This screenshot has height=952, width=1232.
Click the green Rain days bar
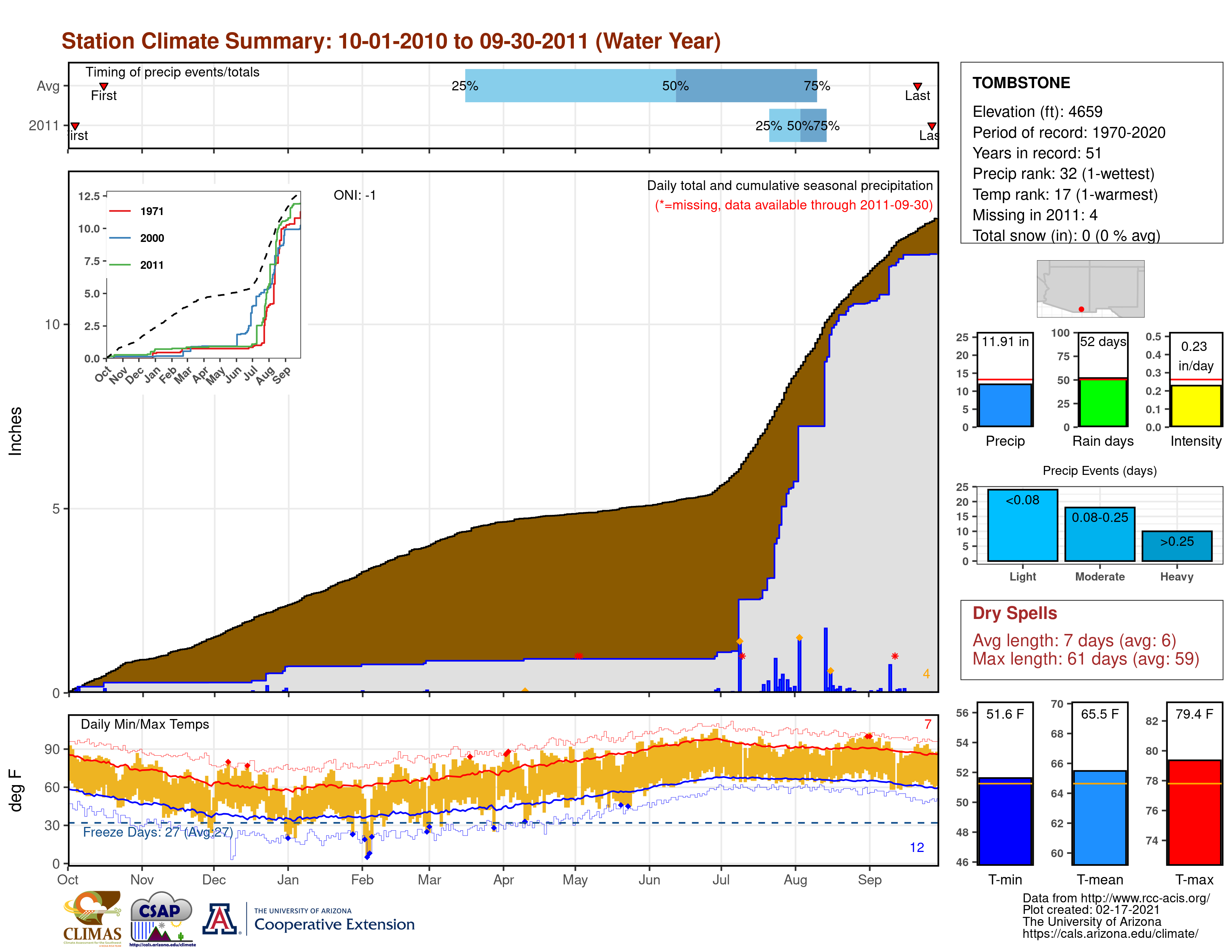tap(1103, 402)
